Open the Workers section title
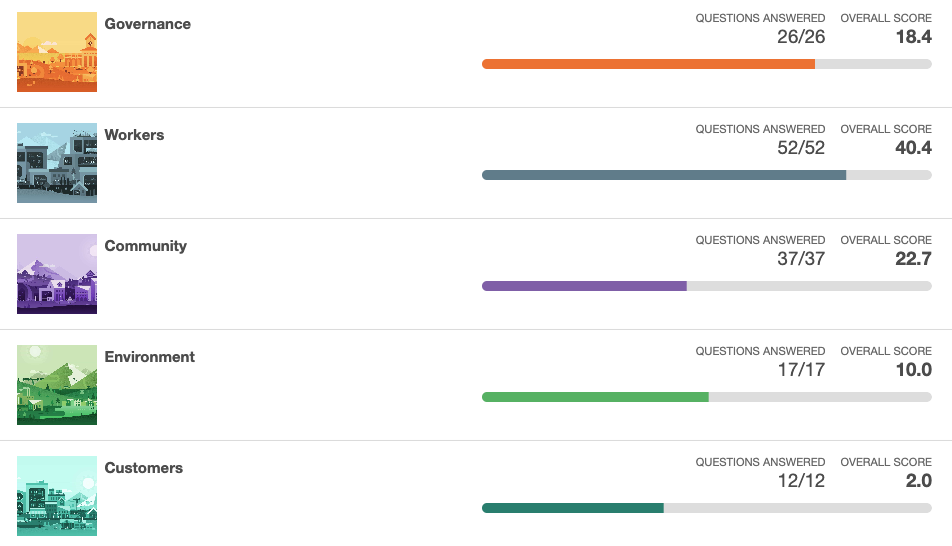The image size is (952, 546). point(134,135)
